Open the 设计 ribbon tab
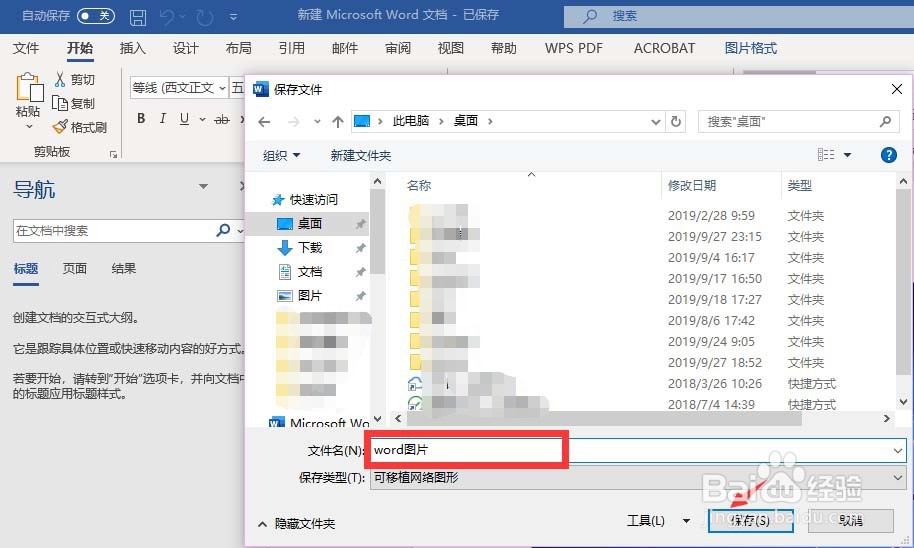 point(185,48)
